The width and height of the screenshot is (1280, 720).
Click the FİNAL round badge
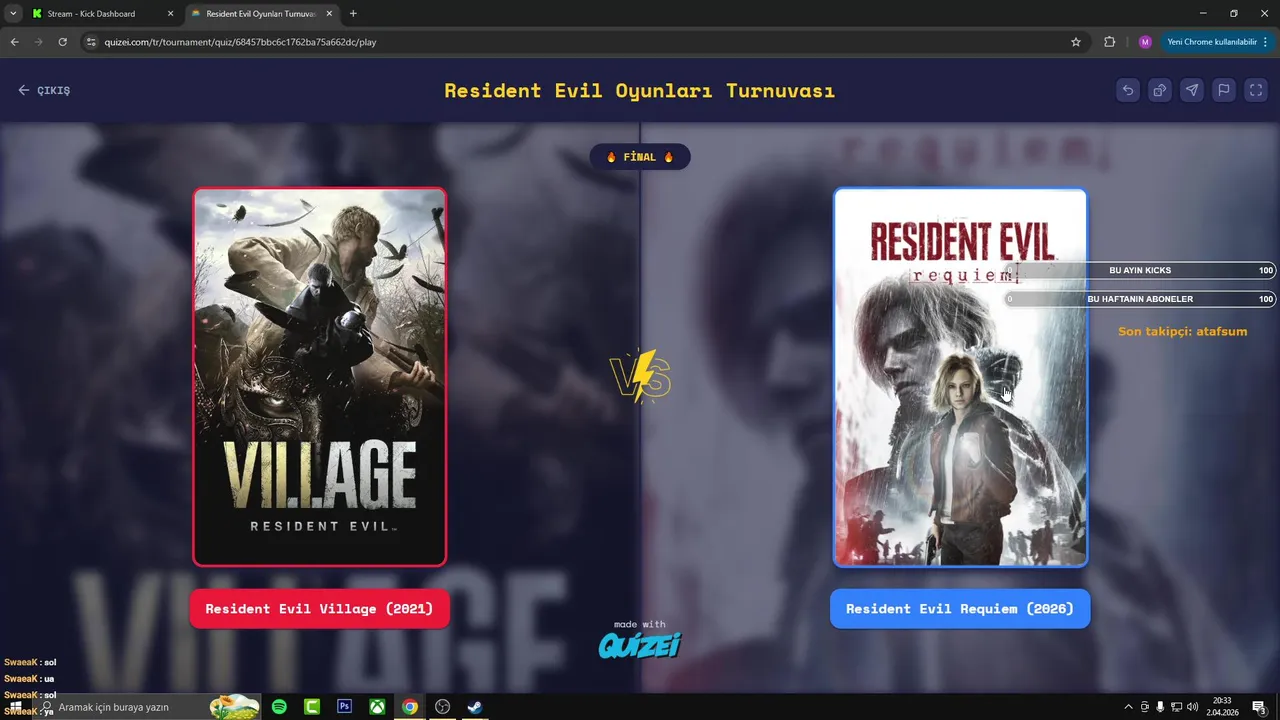(x=640, y=157)
